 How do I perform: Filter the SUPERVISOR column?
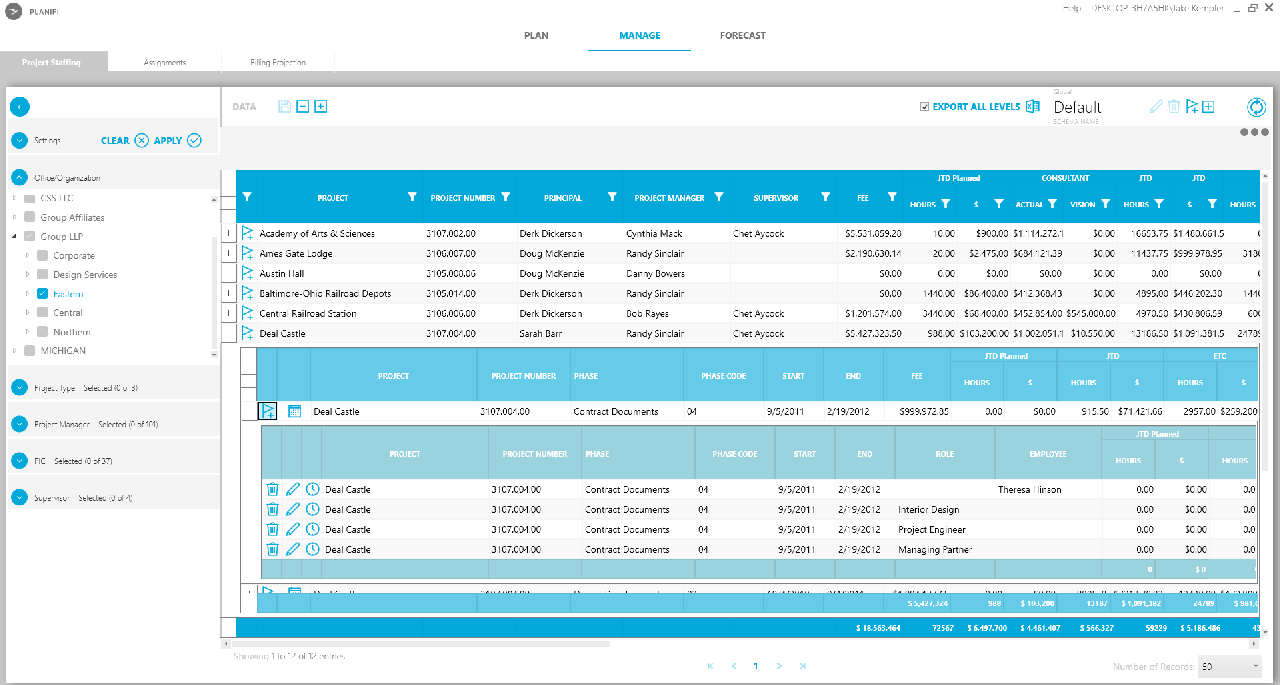pyautogui.click(x=825, y=197)
